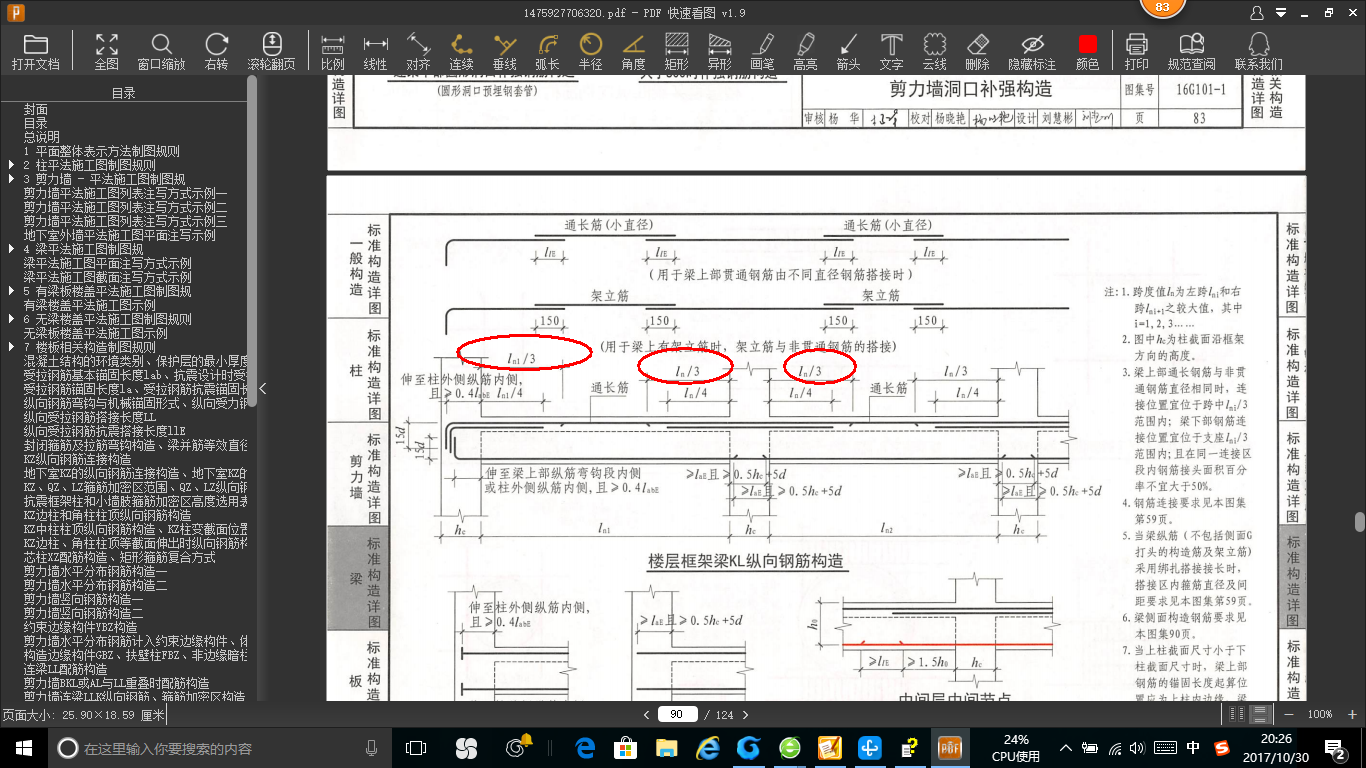This screenshot has width=1366, height=768.
Task: Expand bookmark 7 楼板相关构造制图规则
Action: tap(12, 347)
